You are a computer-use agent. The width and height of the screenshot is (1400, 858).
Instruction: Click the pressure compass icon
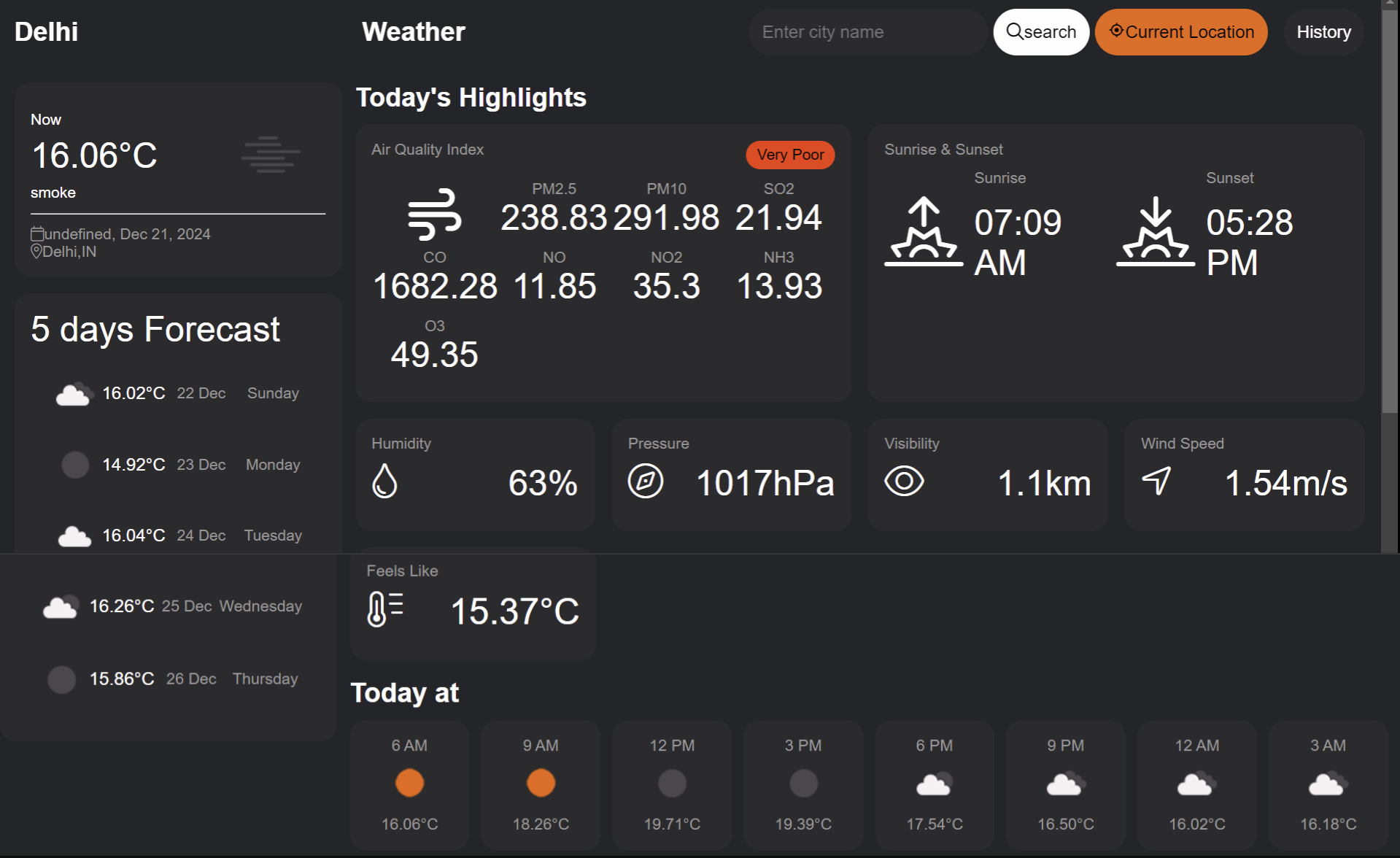point(645,482)
